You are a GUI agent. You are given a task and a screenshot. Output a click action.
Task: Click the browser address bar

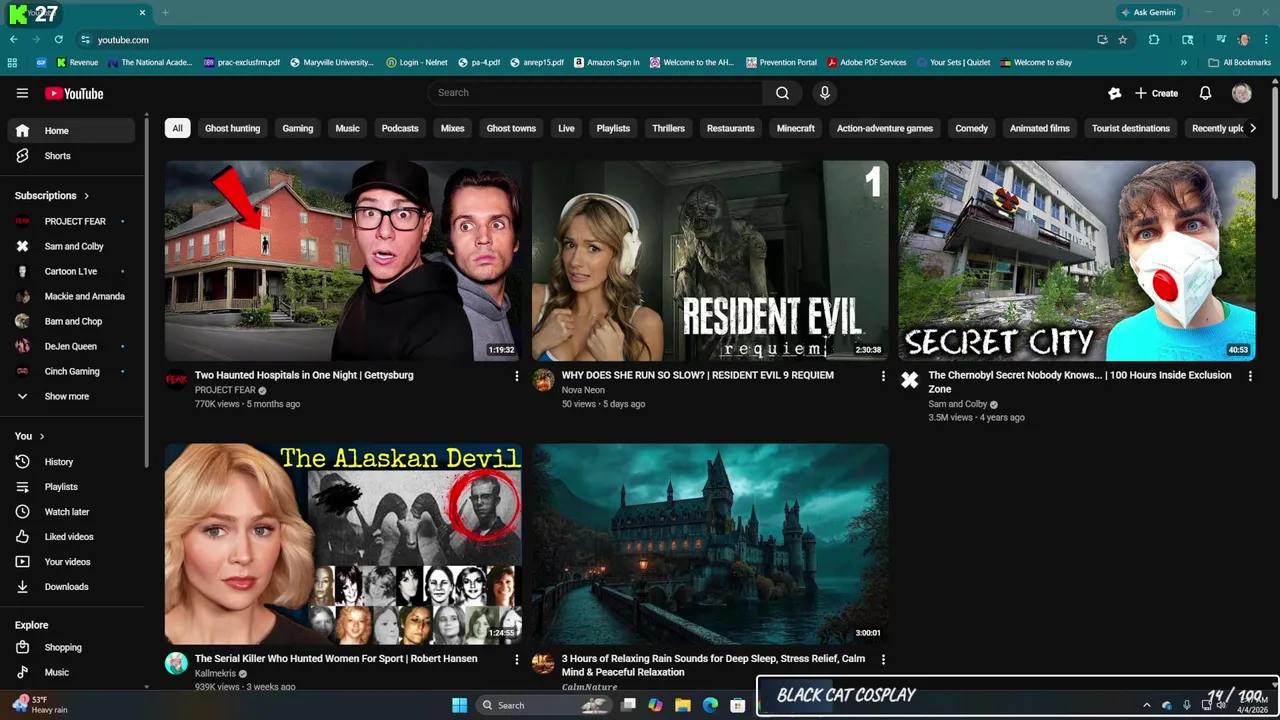click(x=590, y=39)
